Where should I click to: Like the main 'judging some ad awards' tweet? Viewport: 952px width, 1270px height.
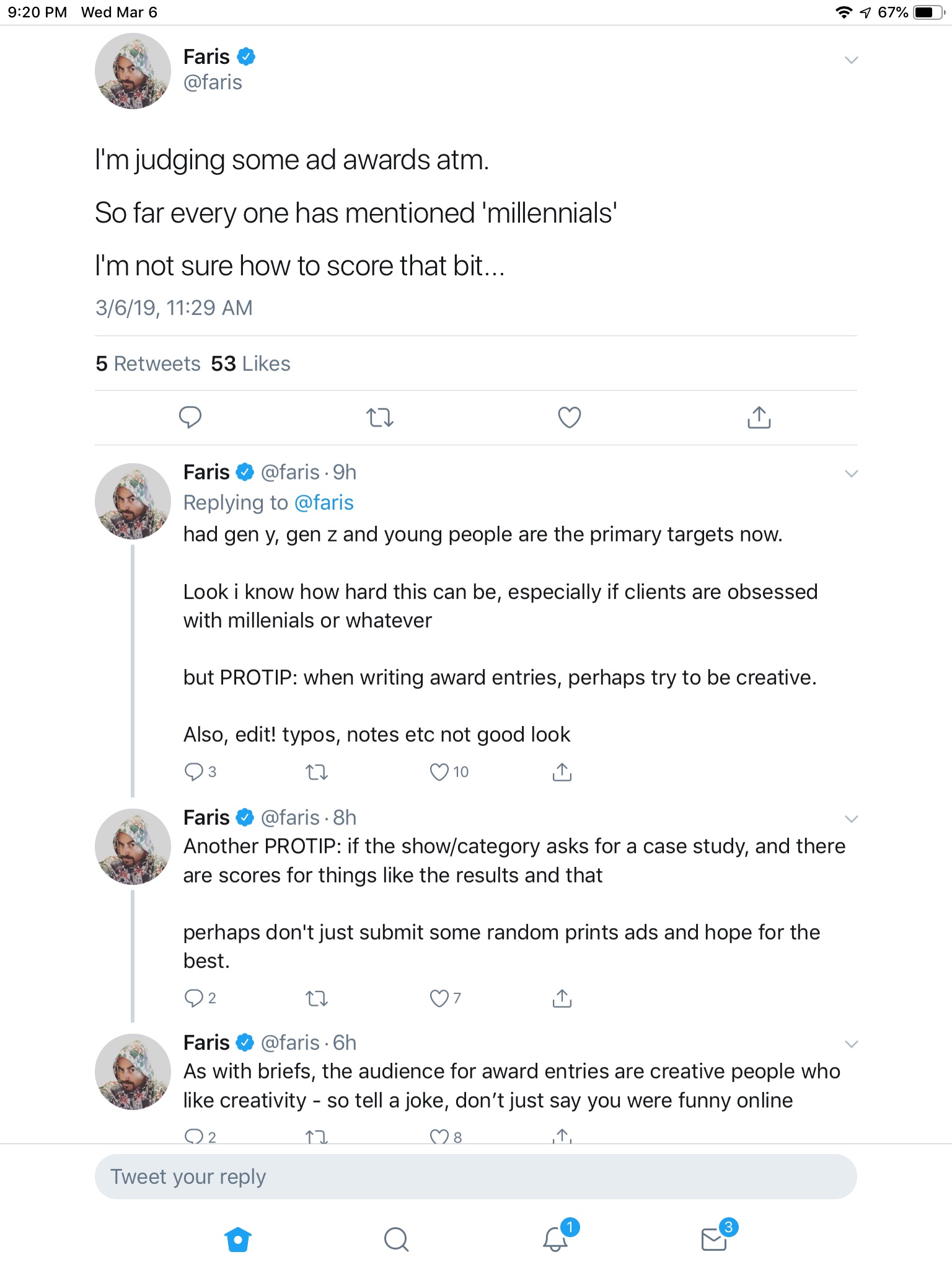(x=569, y=417)
